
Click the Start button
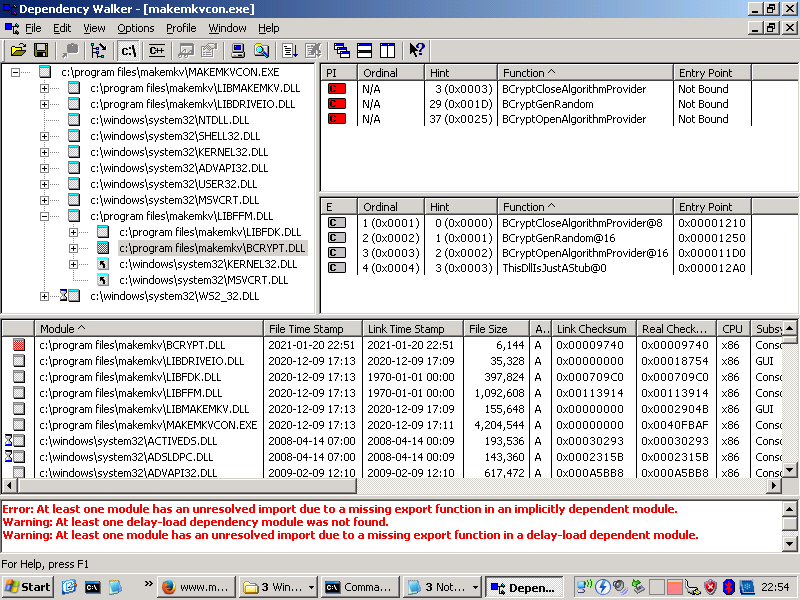[x=28, y=587]
